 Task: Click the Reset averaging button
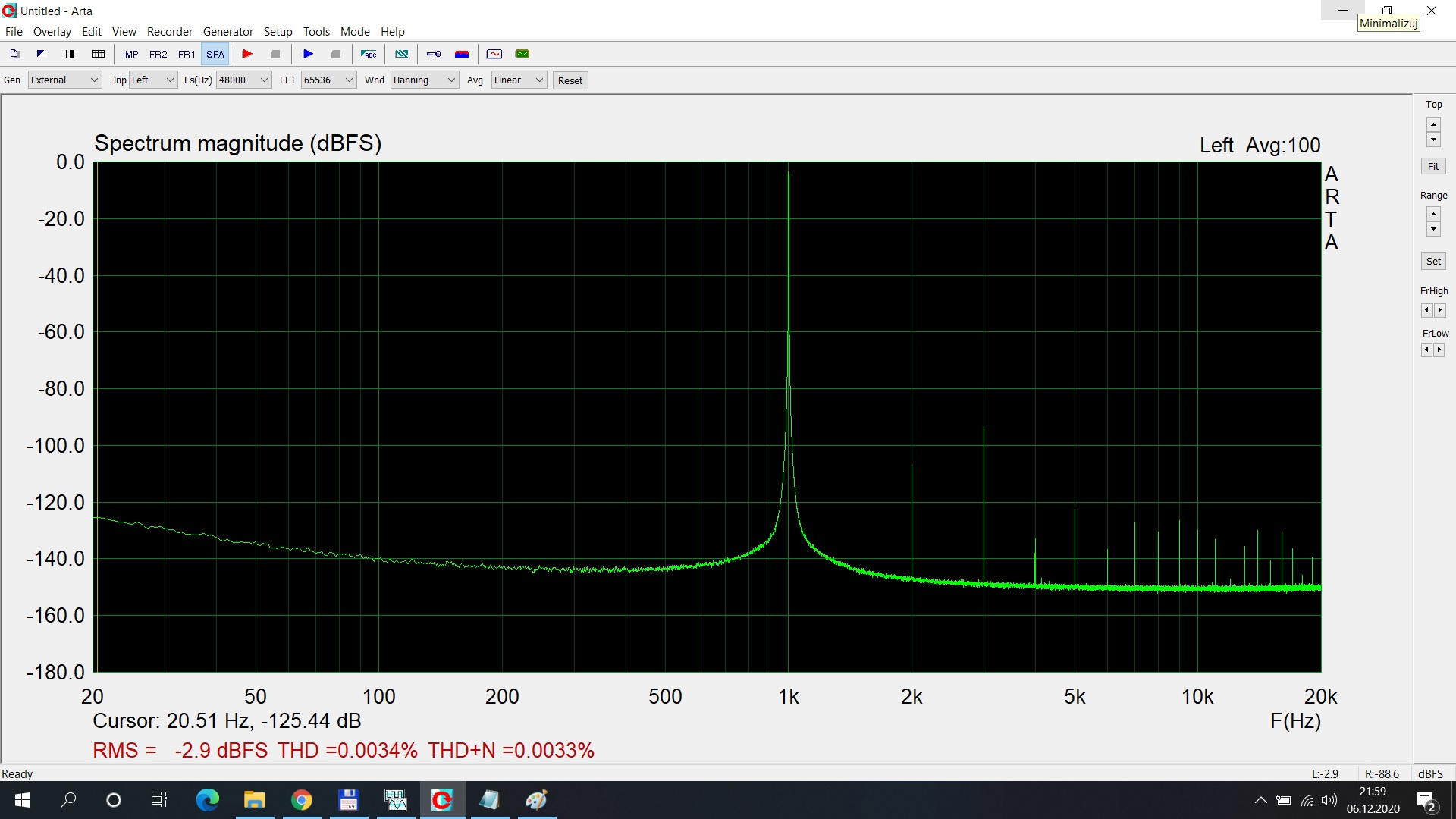coord(570,81)
